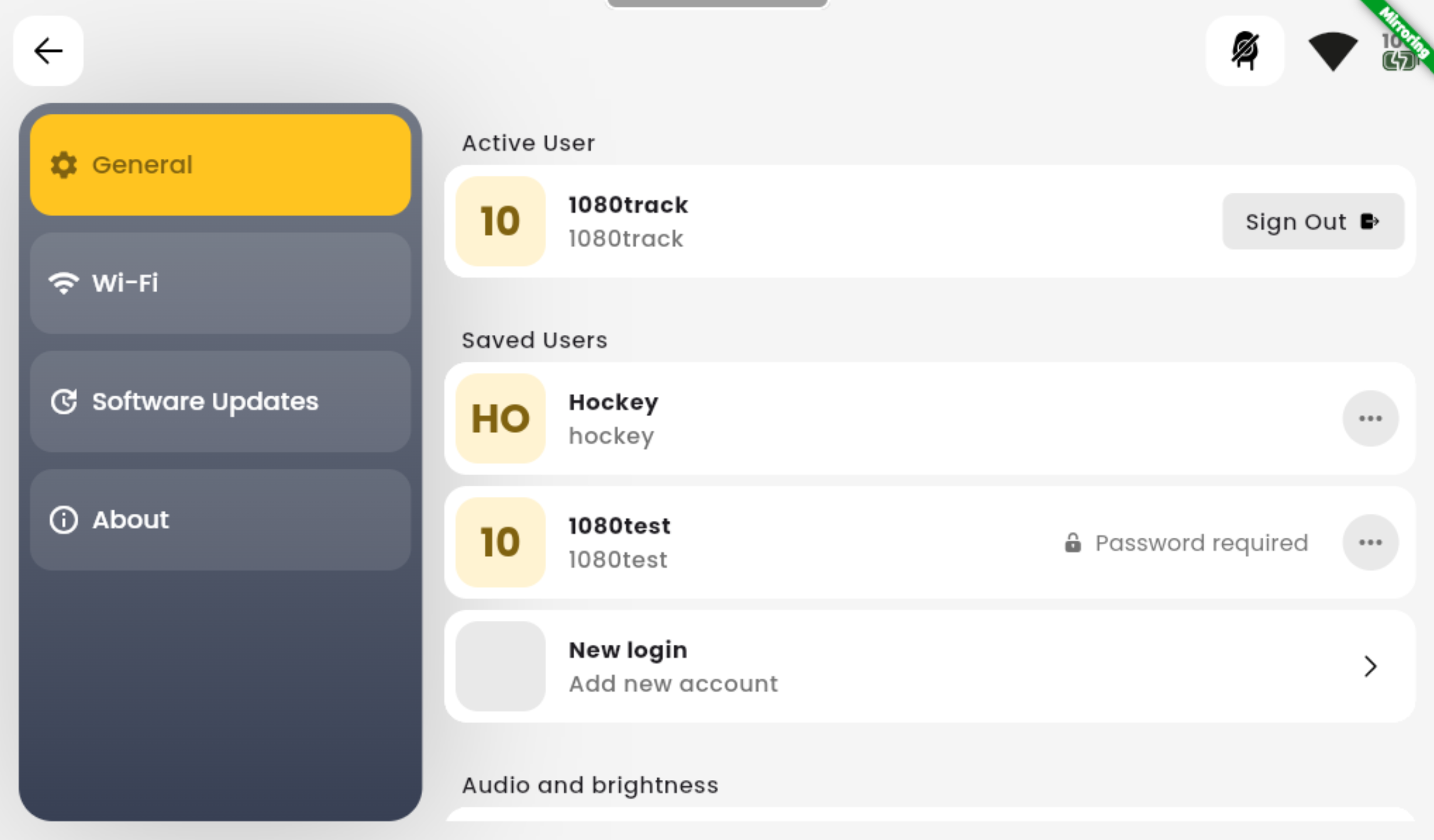Tap the Password required lock label
The width and height of the screenshot is (1434, 840).
click(1186, 543)
